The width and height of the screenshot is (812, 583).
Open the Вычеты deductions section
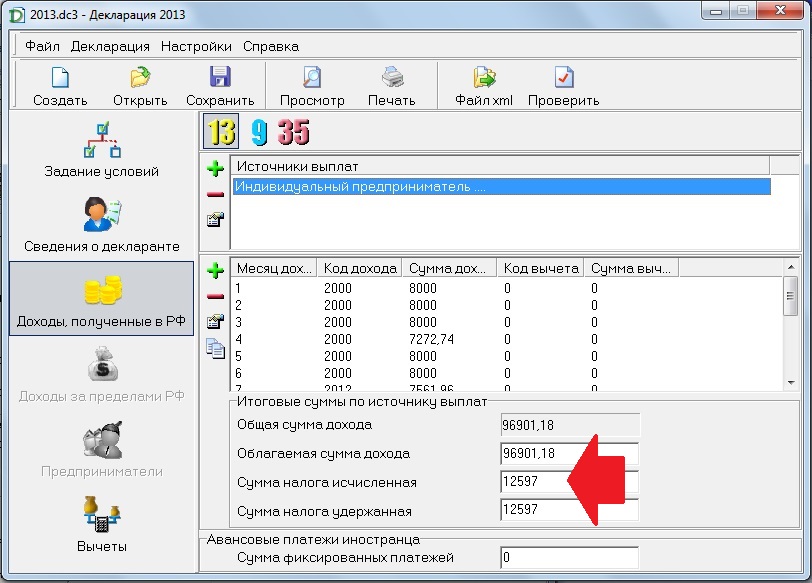[x=101, y=525]
